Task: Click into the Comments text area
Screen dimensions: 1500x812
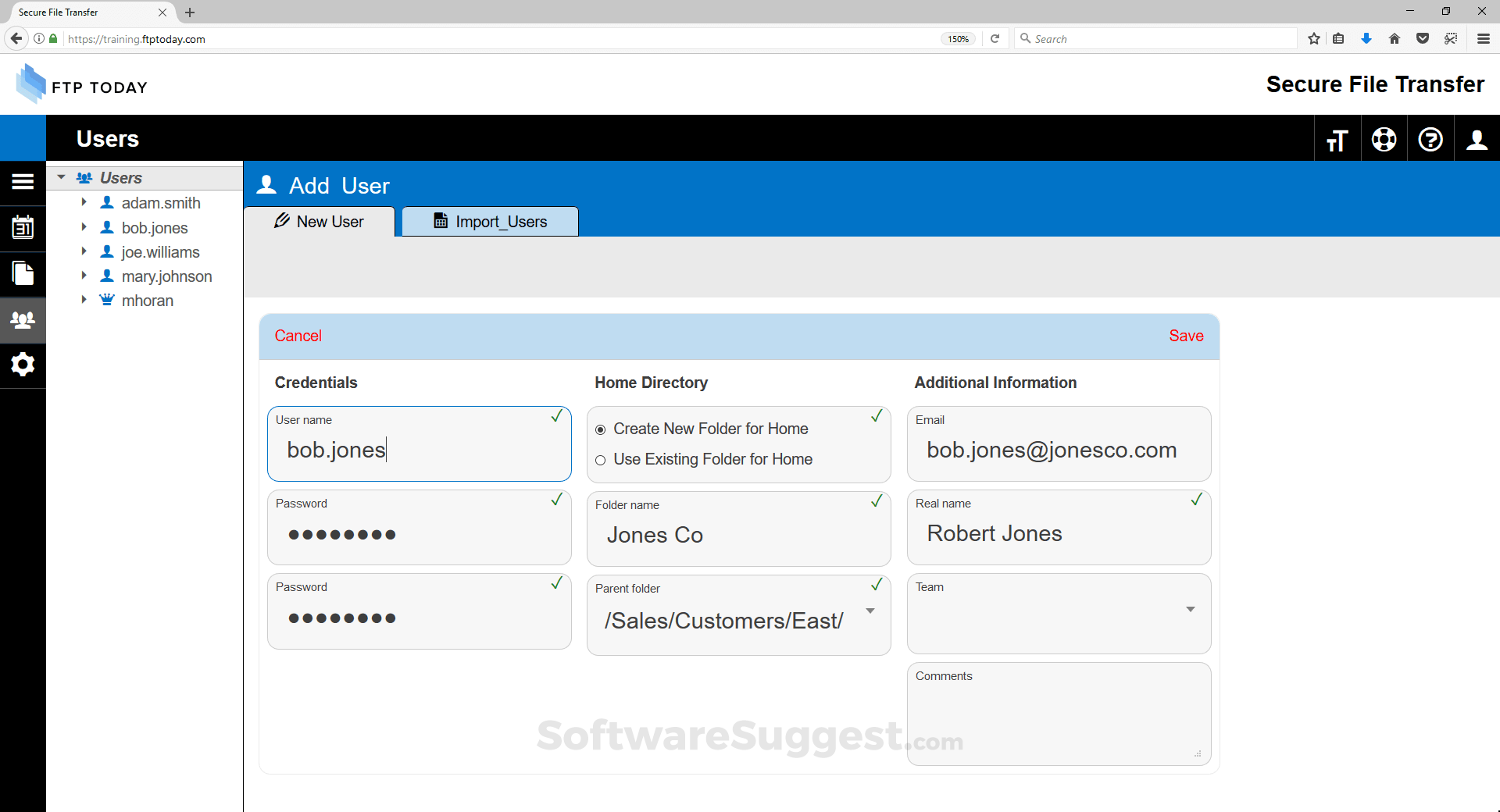Action: tap(1059, 718)
